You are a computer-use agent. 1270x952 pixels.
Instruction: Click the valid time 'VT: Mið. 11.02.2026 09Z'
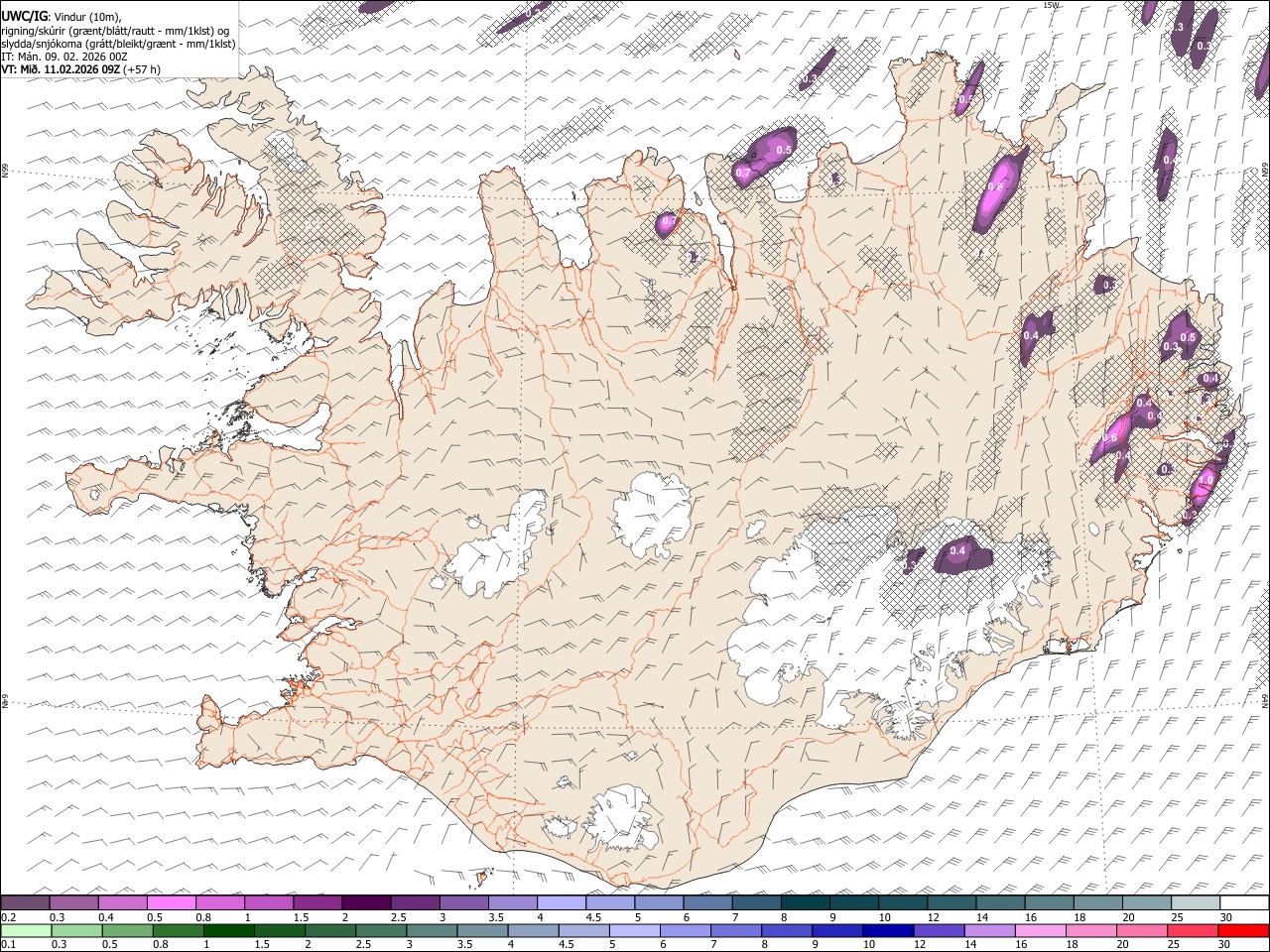(61, 69)
